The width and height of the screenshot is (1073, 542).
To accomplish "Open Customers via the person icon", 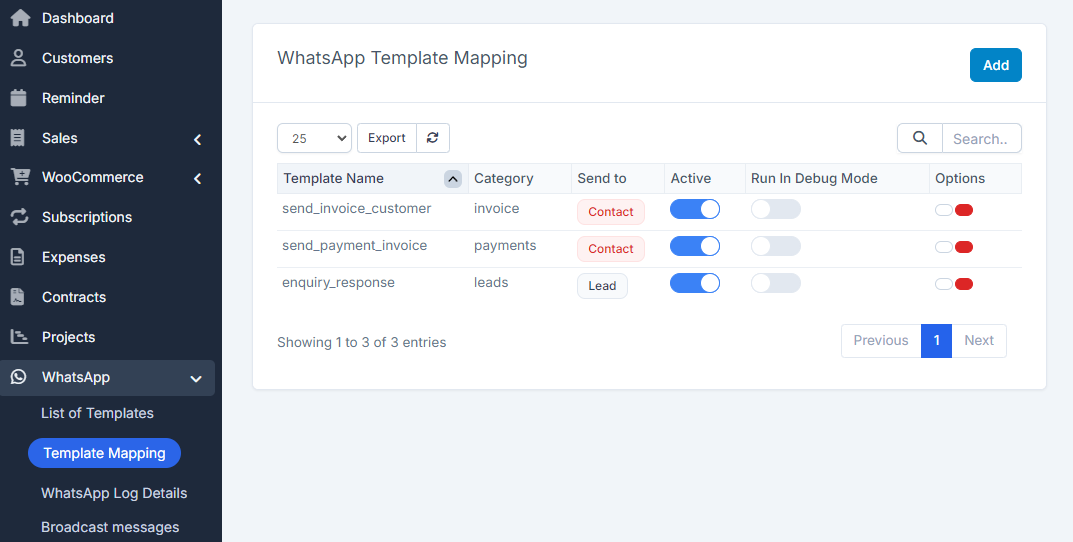I will [18, 58].
